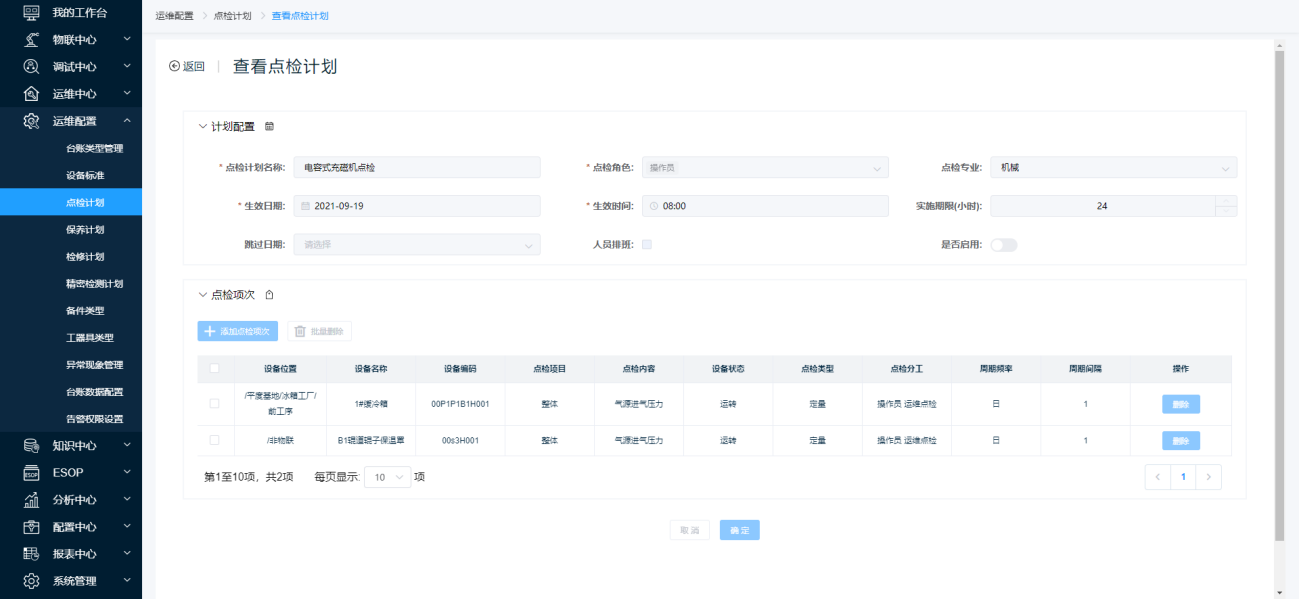
Task: Check the table header select-all checkbox
Action: tap(214, 368)
